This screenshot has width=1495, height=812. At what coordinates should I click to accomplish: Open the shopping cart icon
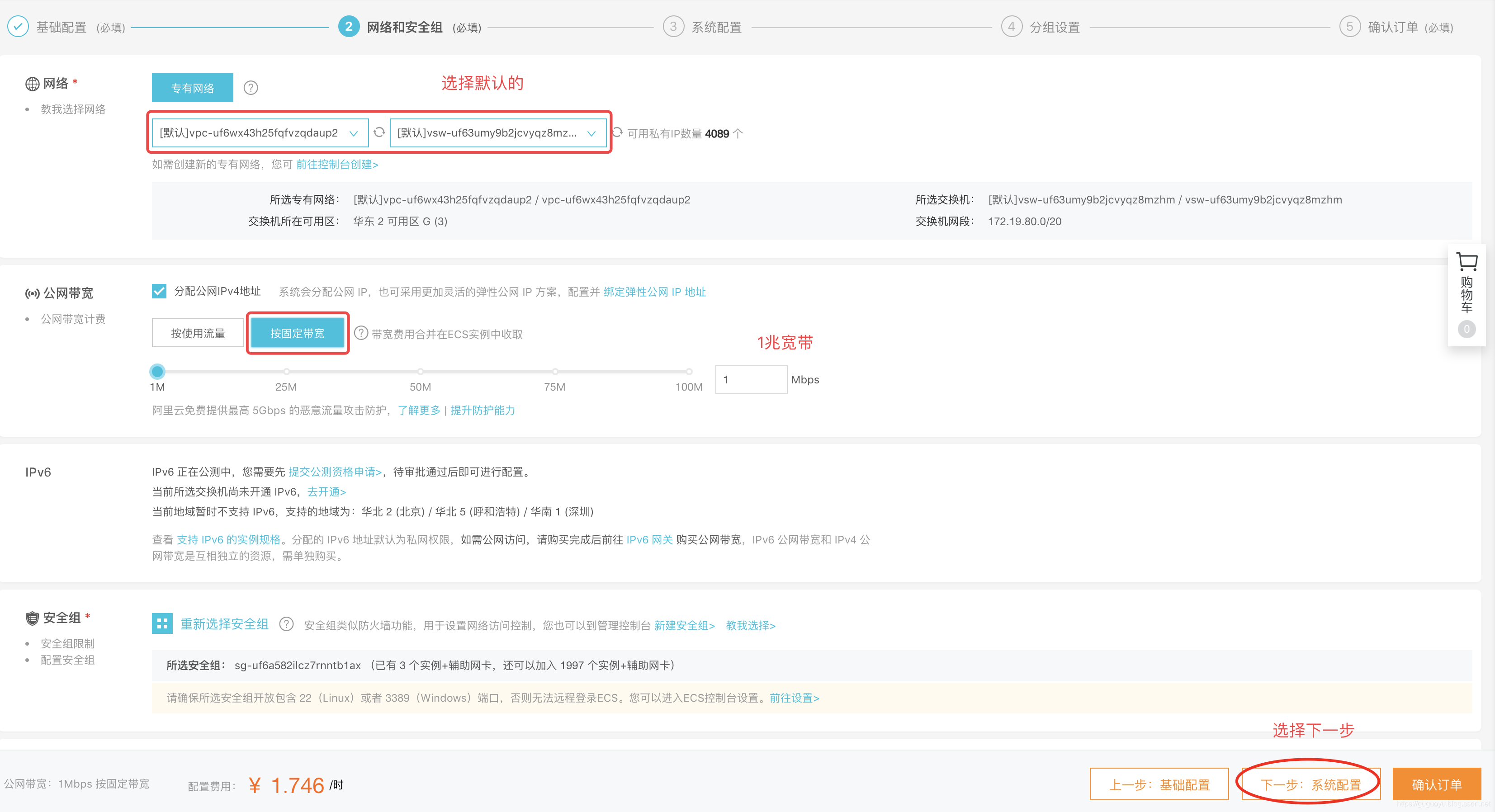point(1467,262)
